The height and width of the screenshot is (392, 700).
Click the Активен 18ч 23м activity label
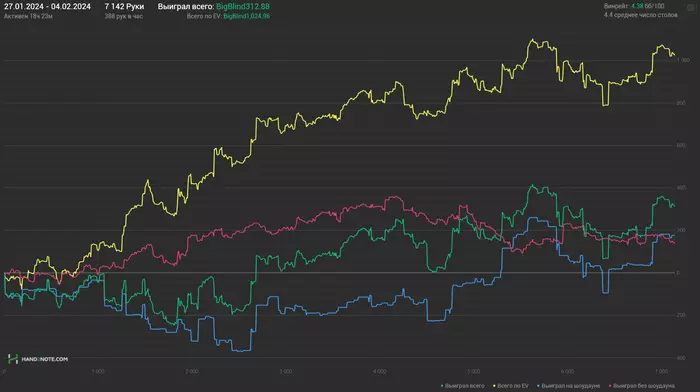(29, 16)
